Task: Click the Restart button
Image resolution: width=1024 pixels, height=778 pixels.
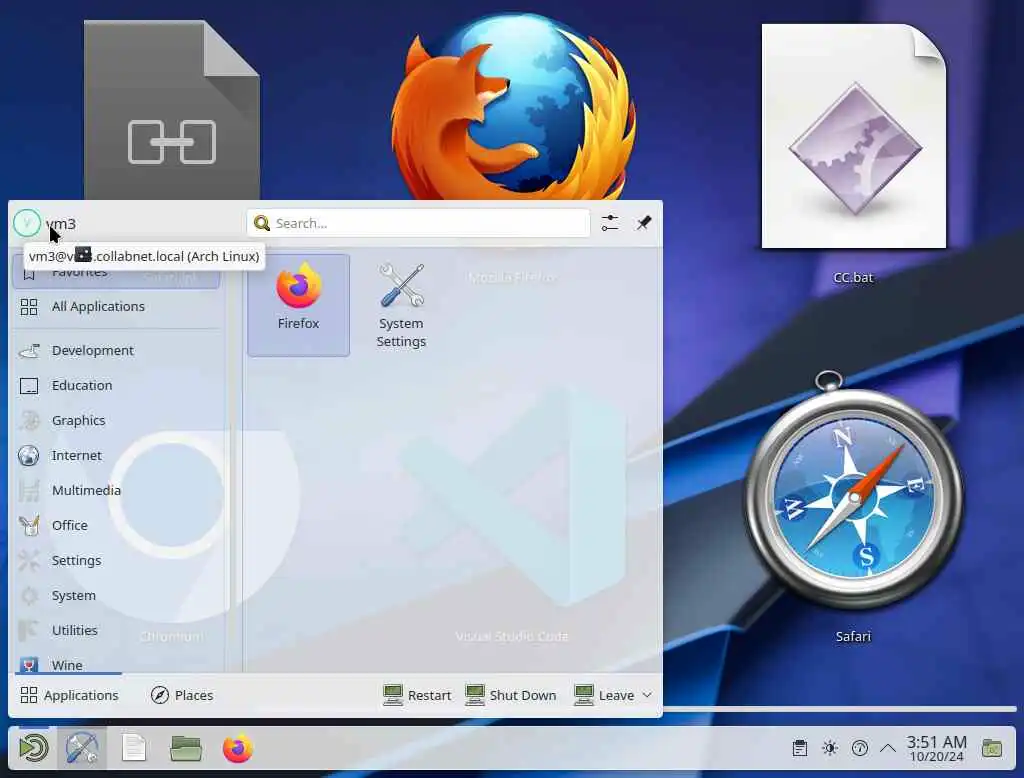Action: [x=417, y=695]
